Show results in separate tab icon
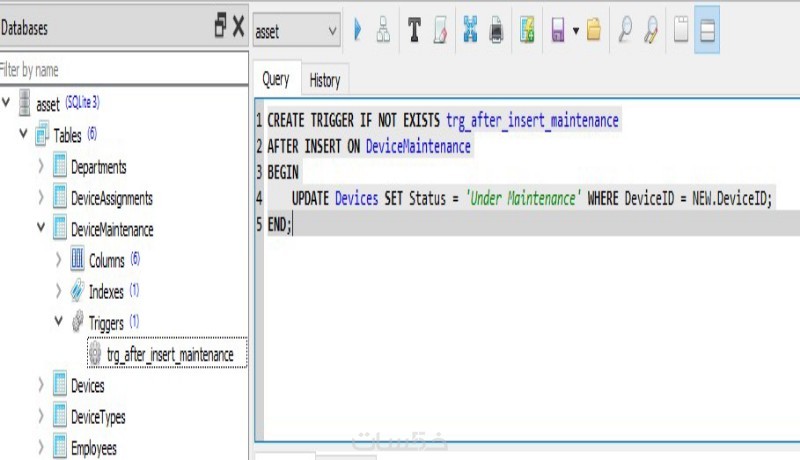800x460 pixels. coord(681,29)
